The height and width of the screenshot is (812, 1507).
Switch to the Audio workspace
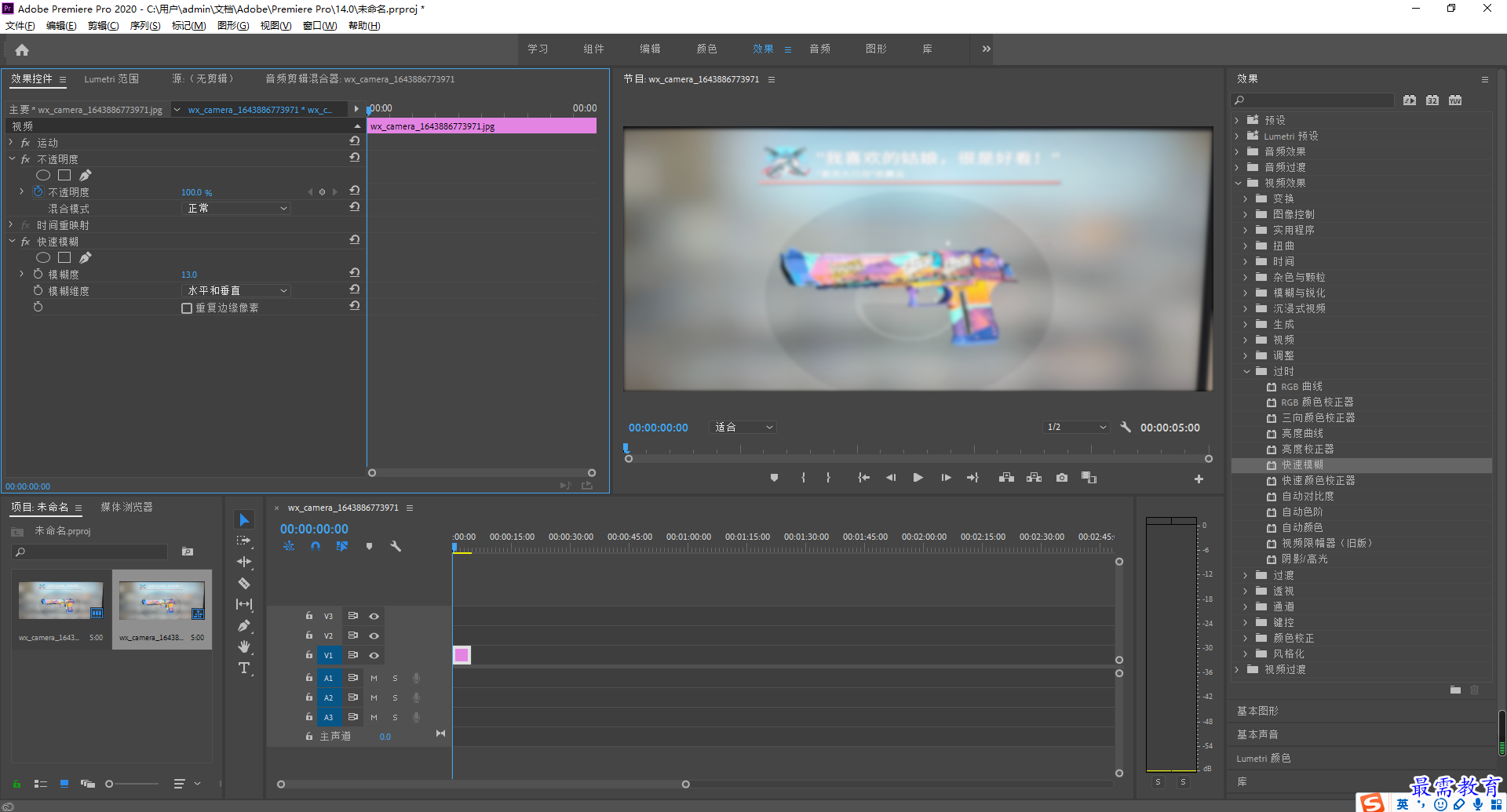820,49
